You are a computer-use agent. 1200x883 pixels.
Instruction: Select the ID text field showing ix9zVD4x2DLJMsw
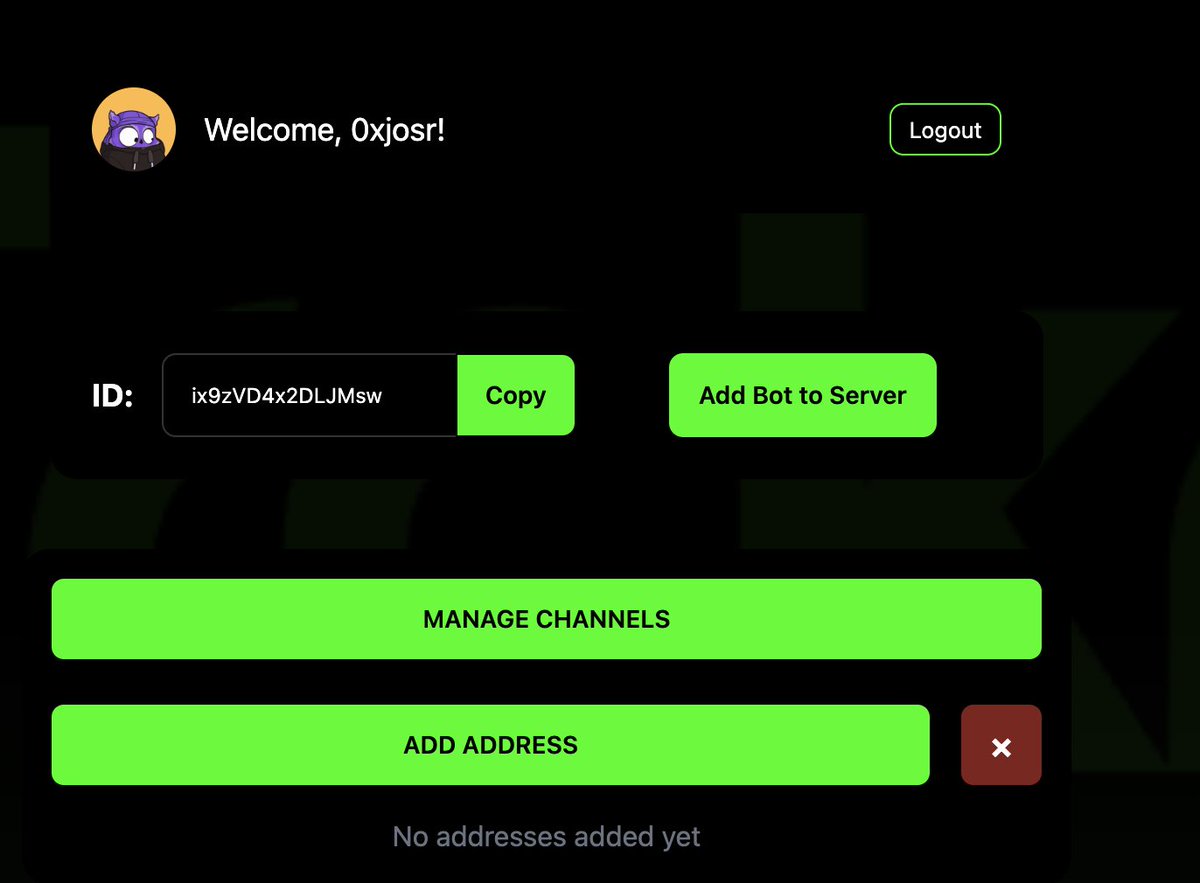310,395
